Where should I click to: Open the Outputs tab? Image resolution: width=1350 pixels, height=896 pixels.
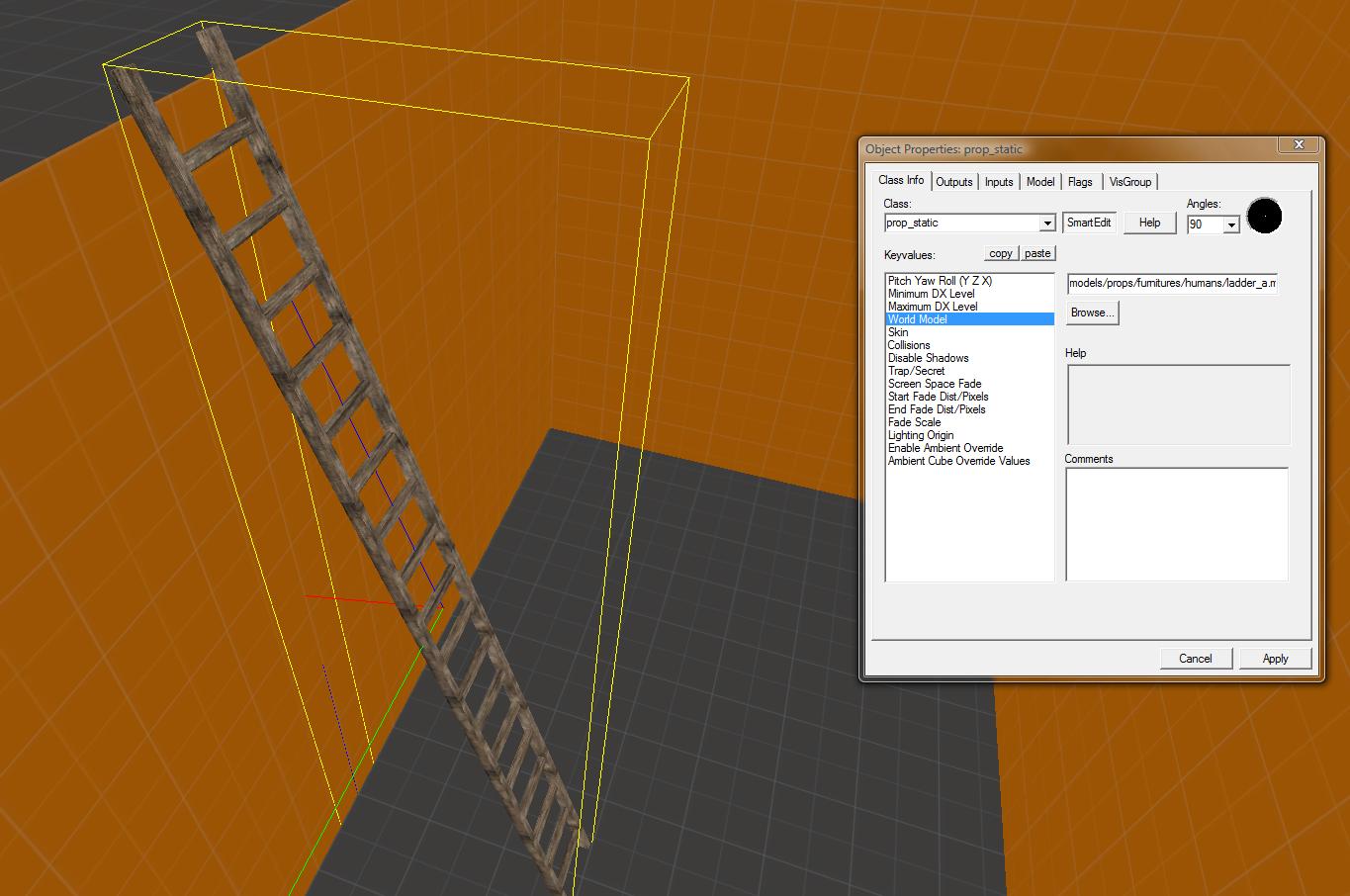pos(954,182)
